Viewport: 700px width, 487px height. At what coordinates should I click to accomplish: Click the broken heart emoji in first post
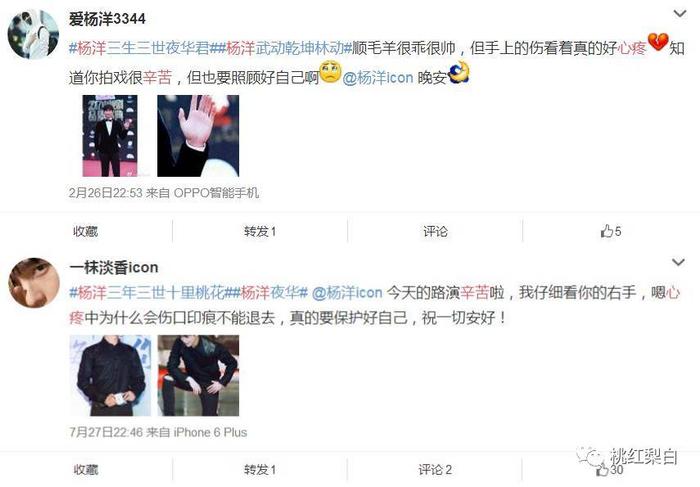click(658, 42)
